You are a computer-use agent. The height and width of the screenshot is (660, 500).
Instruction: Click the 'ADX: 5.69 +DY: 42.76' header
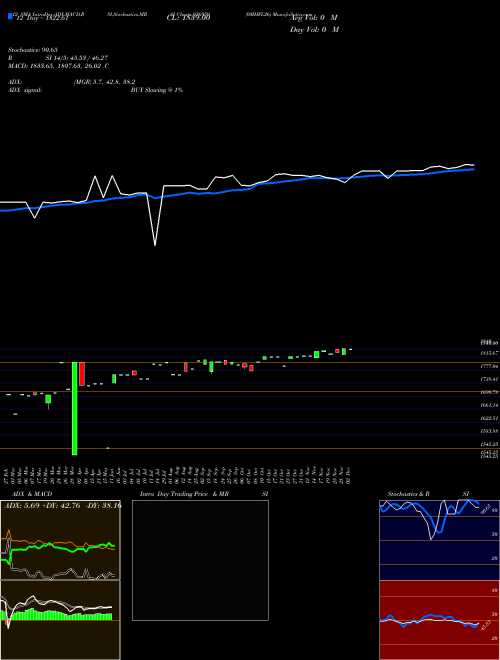41,505
